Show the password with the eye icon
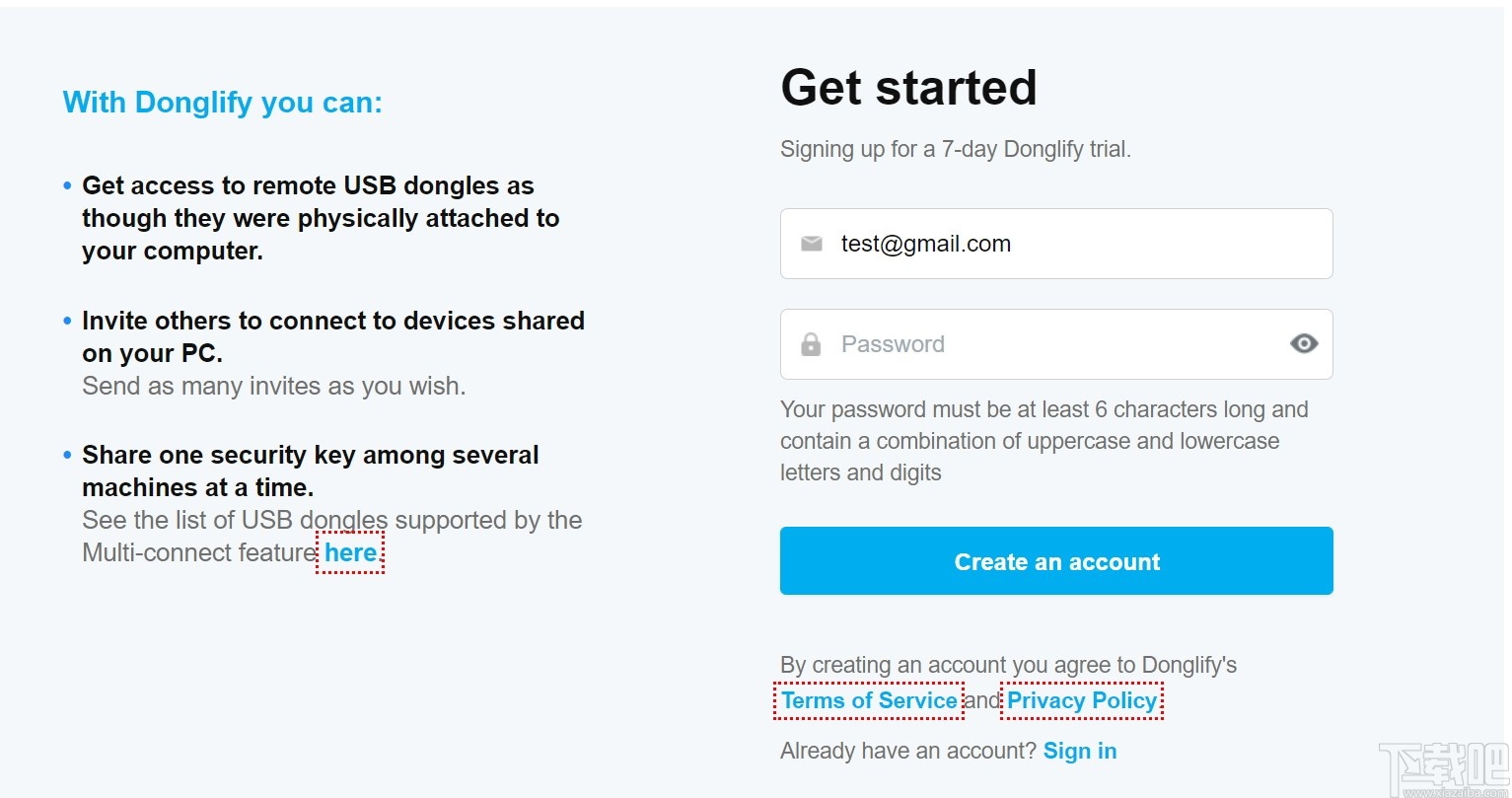This screenshot has height=798, width=1512. [1304, 343]
